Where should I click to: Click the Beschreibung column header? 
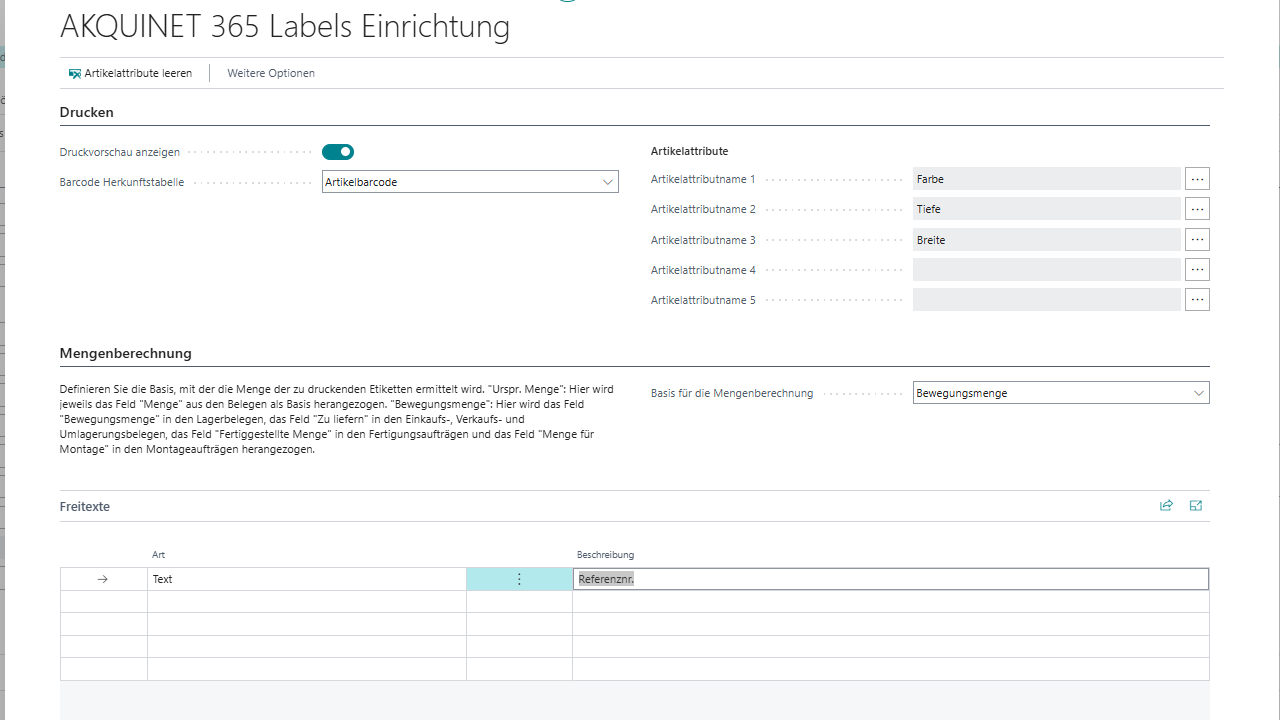[605, 555]
